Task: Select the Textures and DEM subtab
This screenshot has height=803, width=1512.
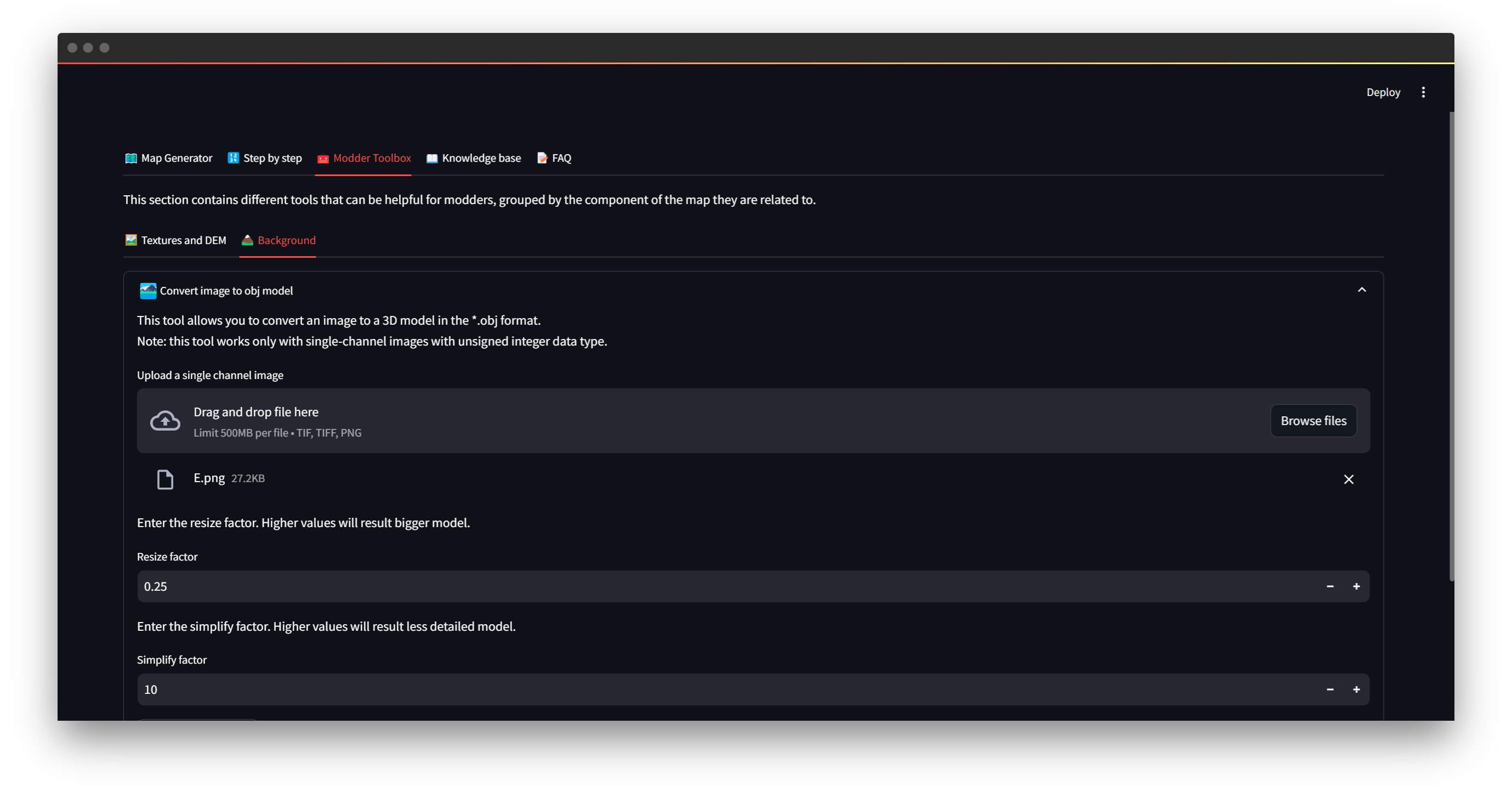Action: 175,240
